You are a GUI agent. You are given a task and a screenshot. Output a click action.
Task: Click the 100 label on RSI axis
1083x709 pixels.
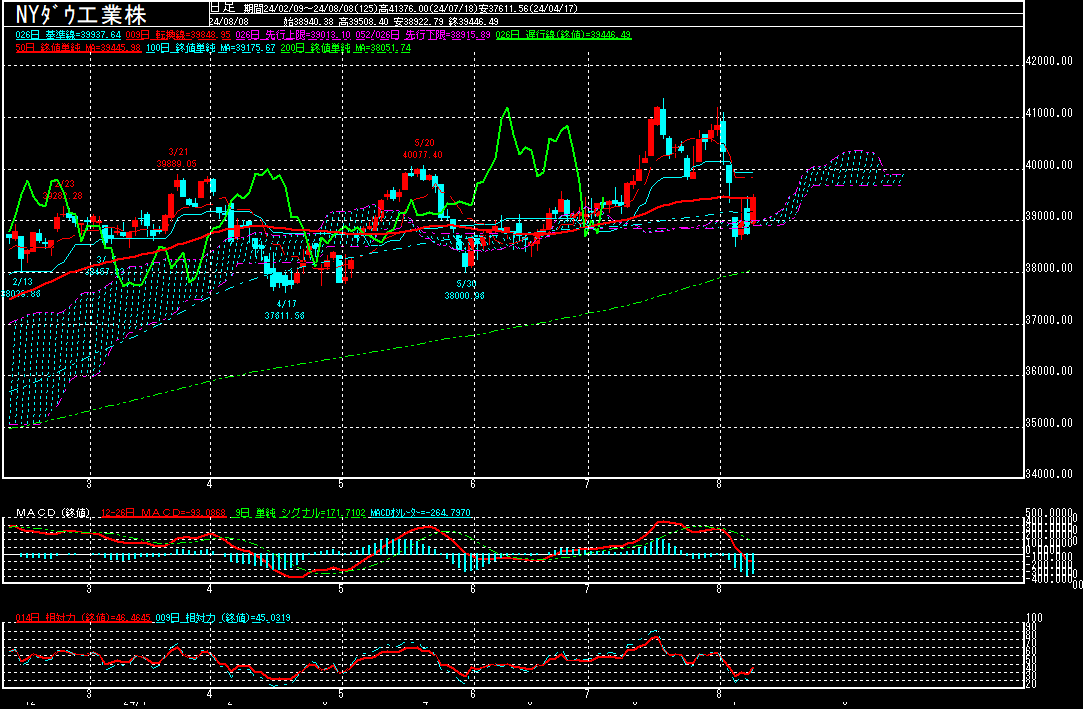point(1035,618)
